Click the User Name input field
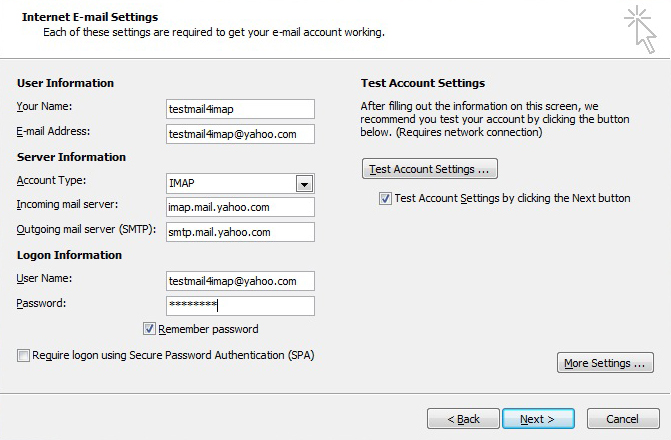 (240, 281)
